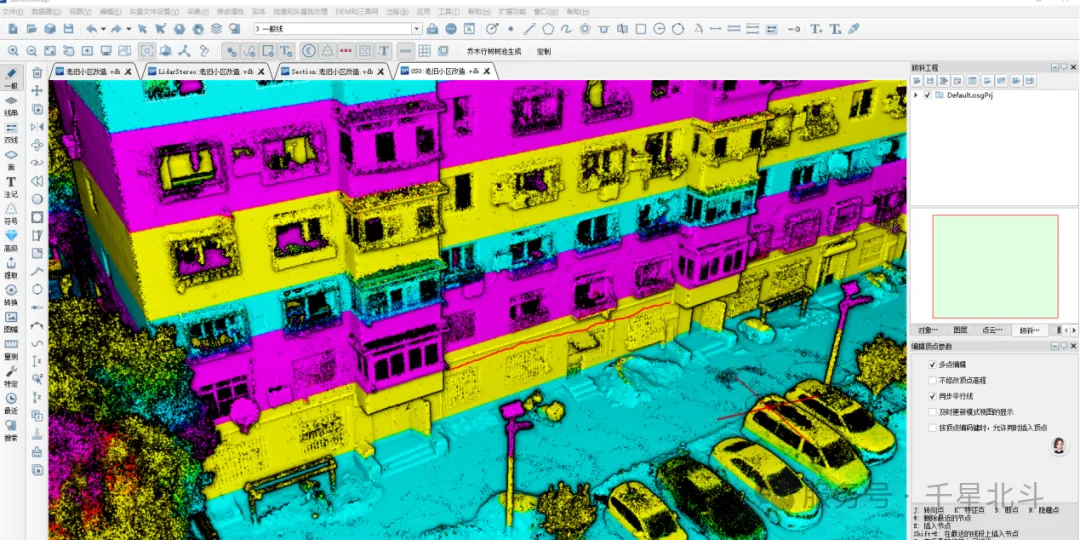Click the large T text icon in second toolbar
Image resolution: width=1080 pixels, height=540 pixels.
click(384, 51)
